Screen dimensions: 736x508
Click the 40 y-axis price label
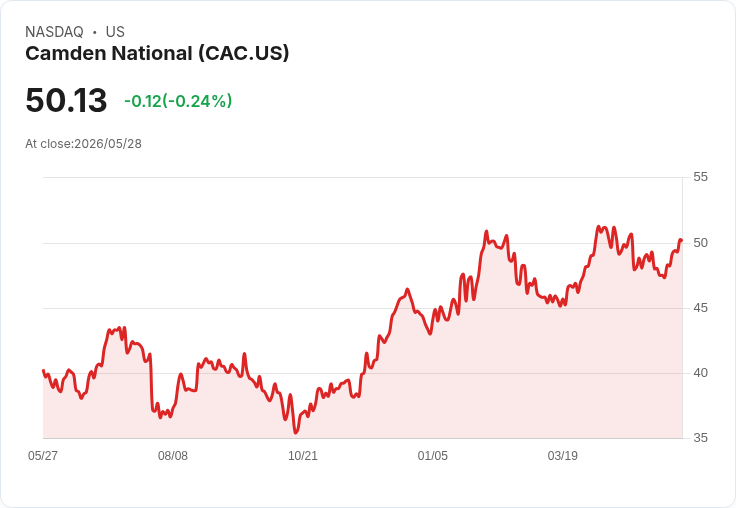[700, 373]
